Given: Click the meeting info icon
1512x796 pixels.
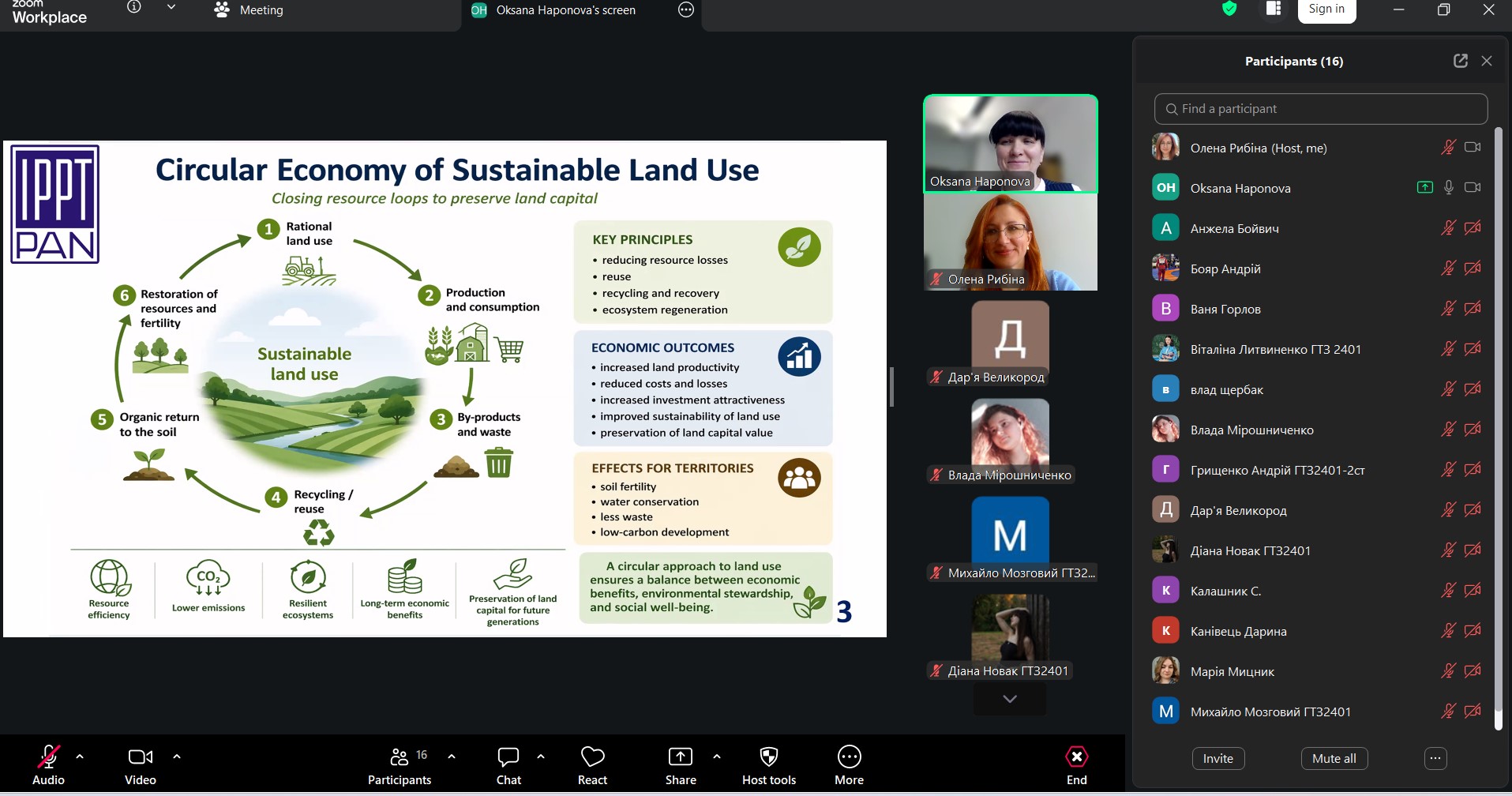Looking at the screenshot, I should coord(134,7).
